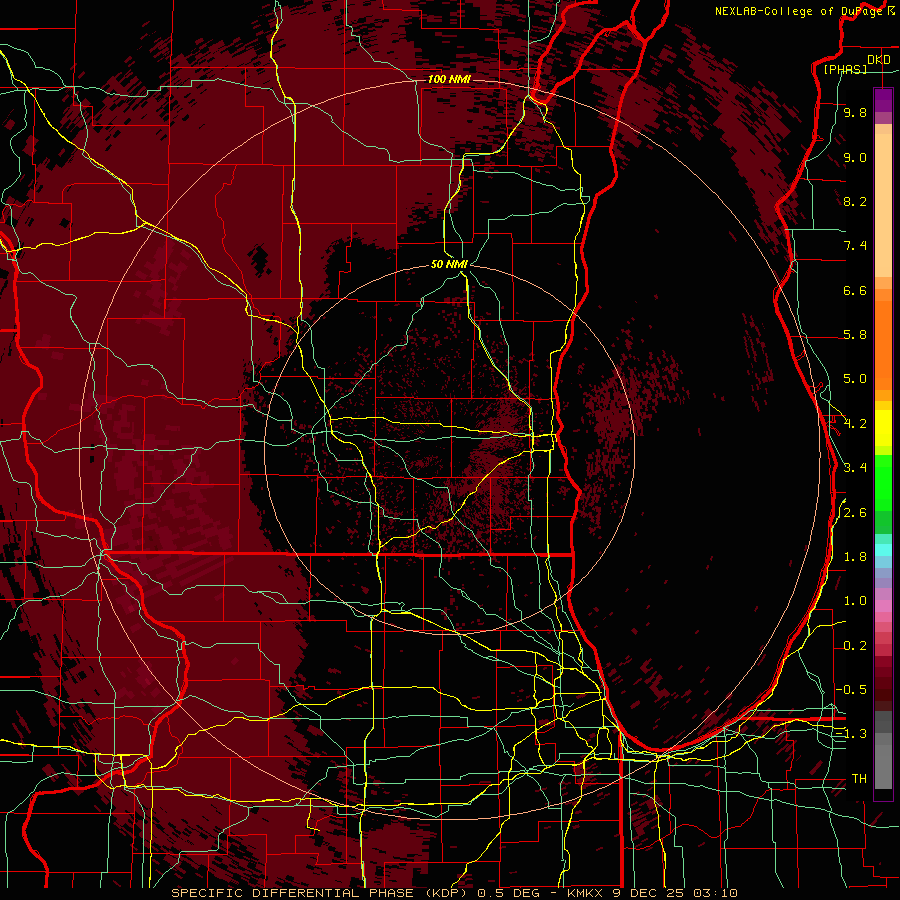This screenshot has width=900, height=900.
Task: Click the 9.8 scale value
Action: pos(855,112)
